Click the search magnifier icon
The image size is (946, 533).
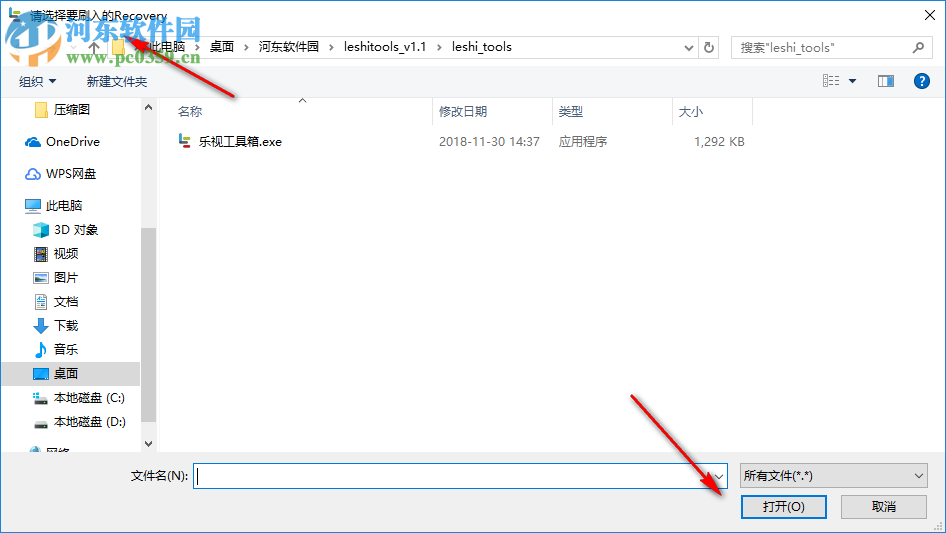[918, 47]
